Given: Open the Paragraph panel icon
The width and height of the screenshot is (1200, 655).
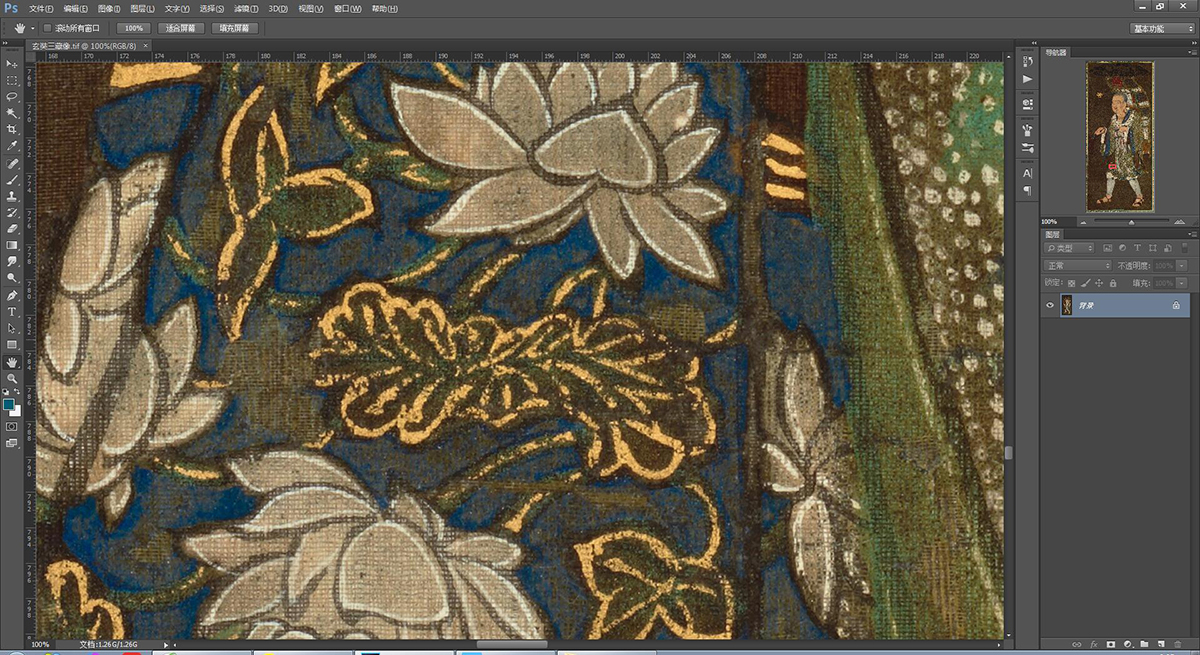Looking at the screenshot, I should pos(1028,189).
